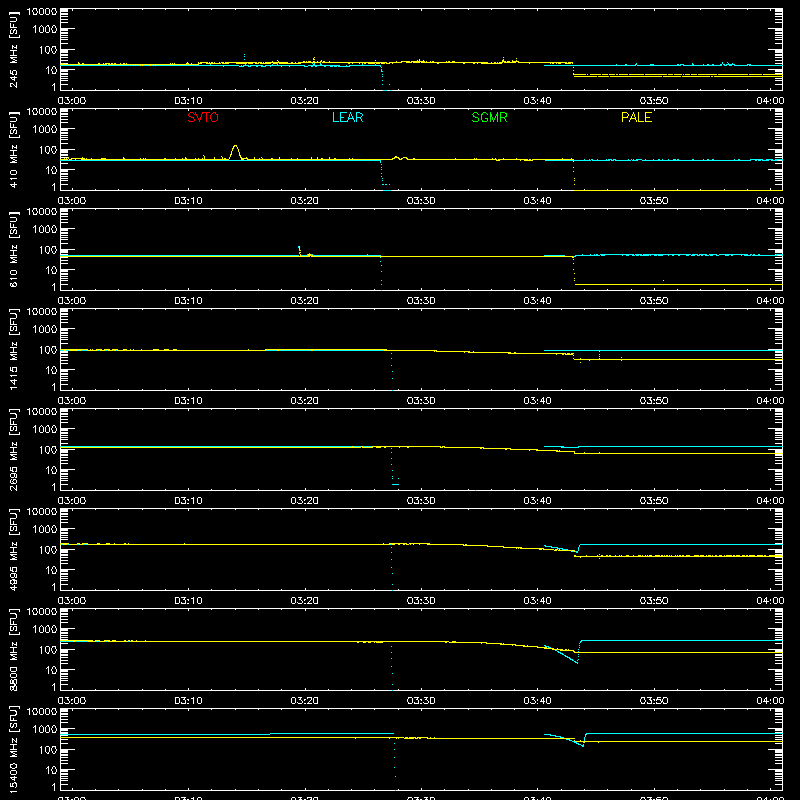This screenshot has height=800, width=800.
Task: Click the 03:30 tick under the 4995 MHz plot
Action: [x=421, y=601]
